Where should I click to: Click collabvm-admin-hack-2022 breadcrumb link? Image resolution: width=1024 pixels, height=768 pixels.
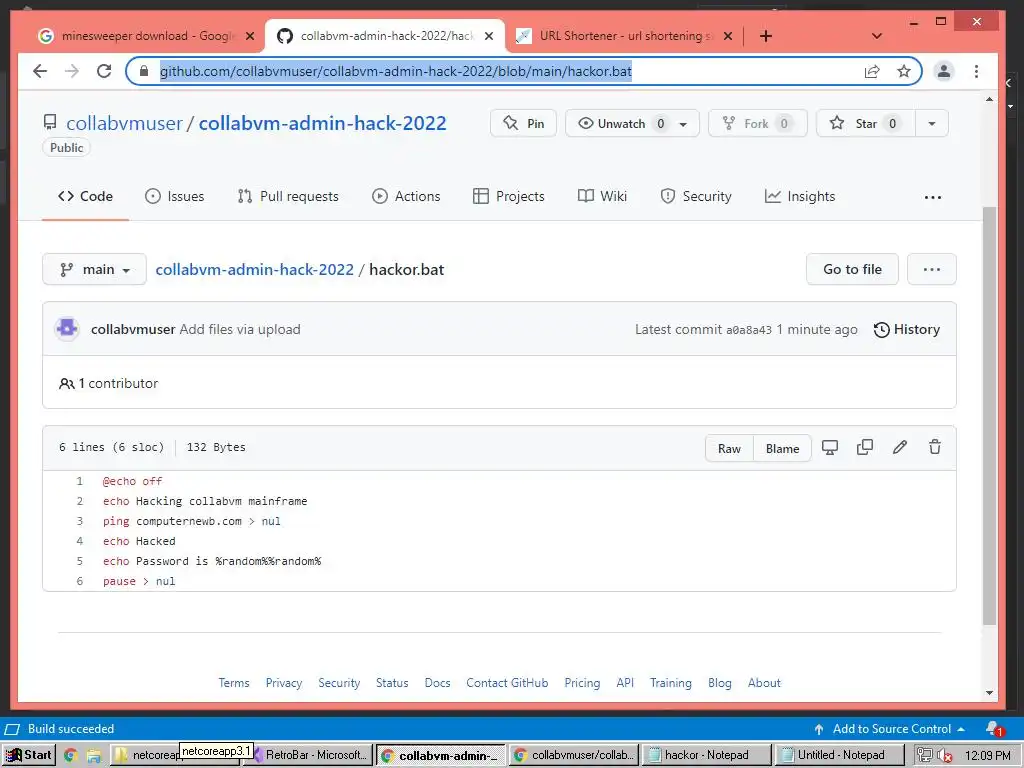255,270
